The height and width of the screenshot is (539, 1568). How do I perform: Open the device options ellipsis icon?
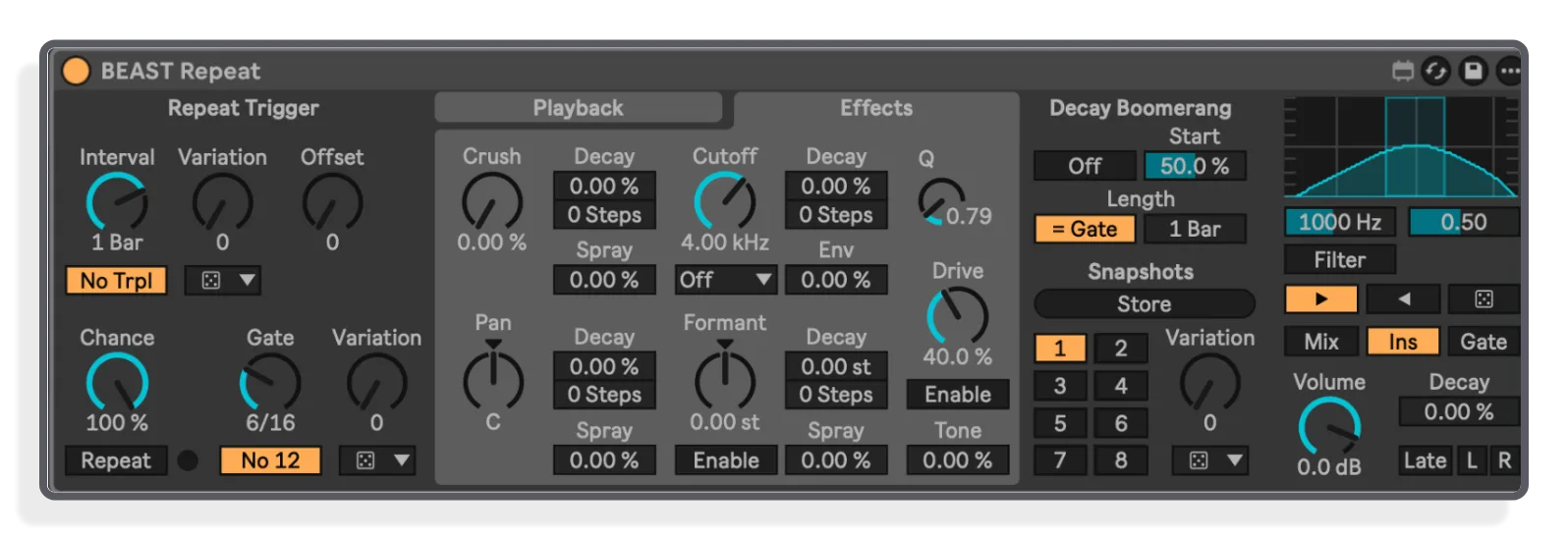pyautogui.click(x=1509, y=71)
